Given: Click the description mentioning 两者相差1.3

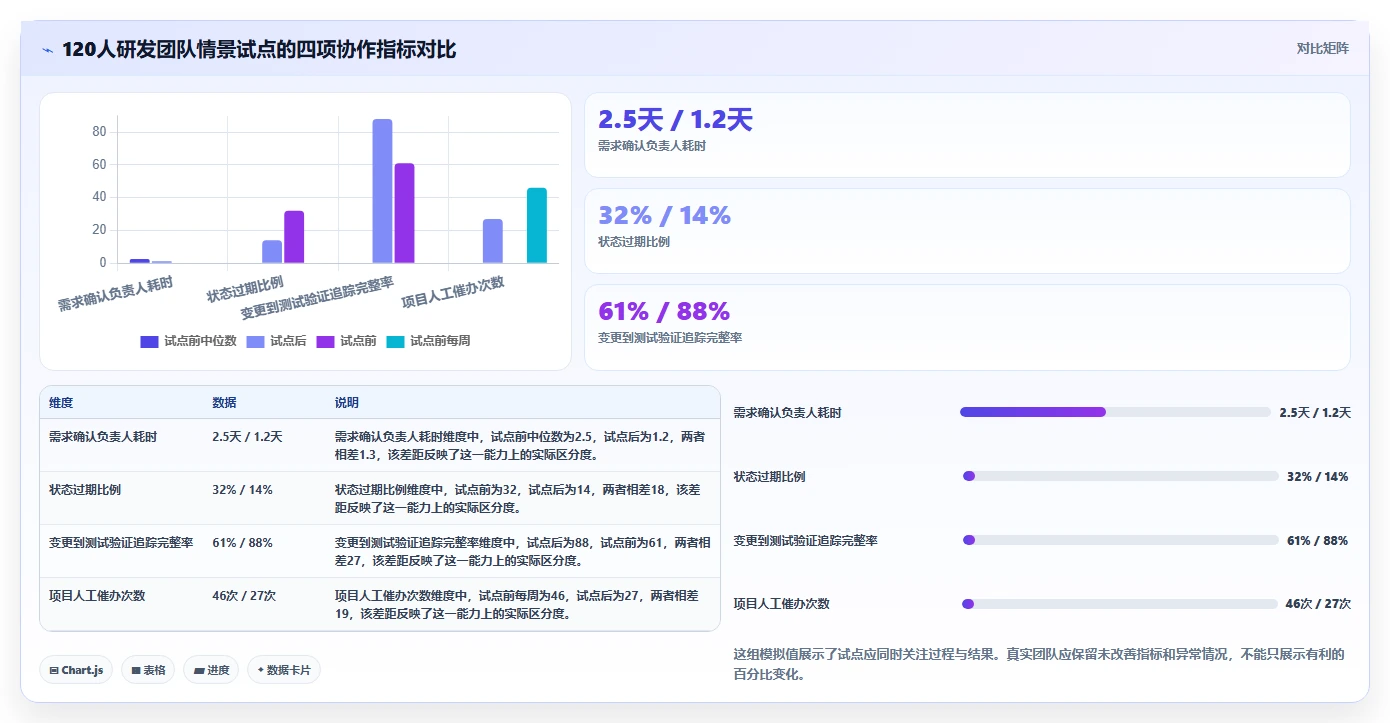Looking at the screenshot, I should tap(520, 446).
